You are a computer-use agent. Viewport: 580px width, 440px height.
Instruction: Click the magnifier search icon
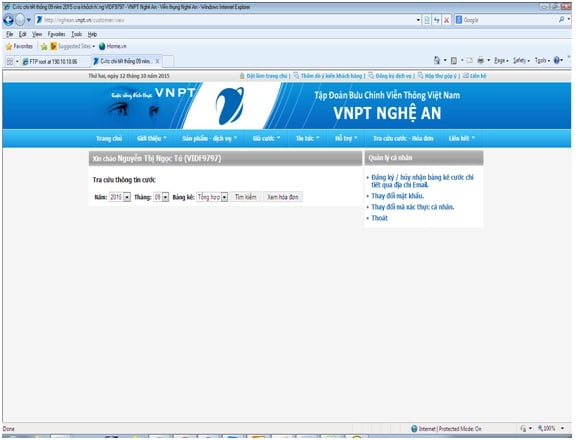point(562,20)
